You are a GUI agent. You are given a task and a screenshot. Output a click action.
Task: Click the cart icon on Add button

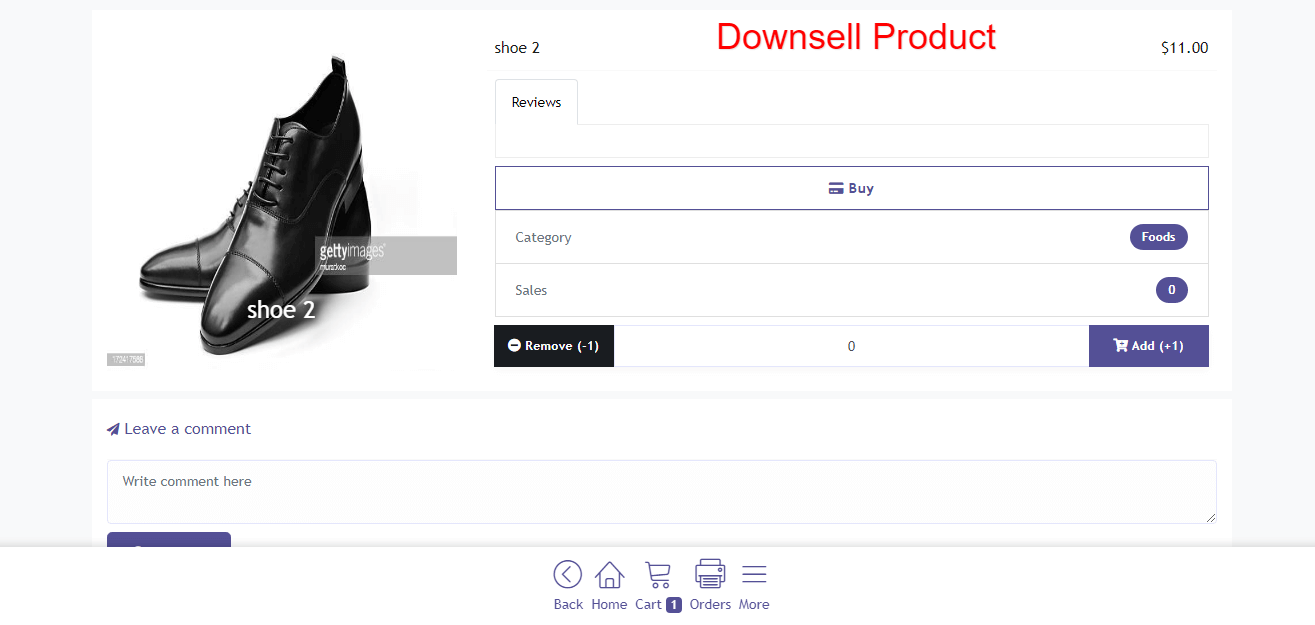(1120, 346)
